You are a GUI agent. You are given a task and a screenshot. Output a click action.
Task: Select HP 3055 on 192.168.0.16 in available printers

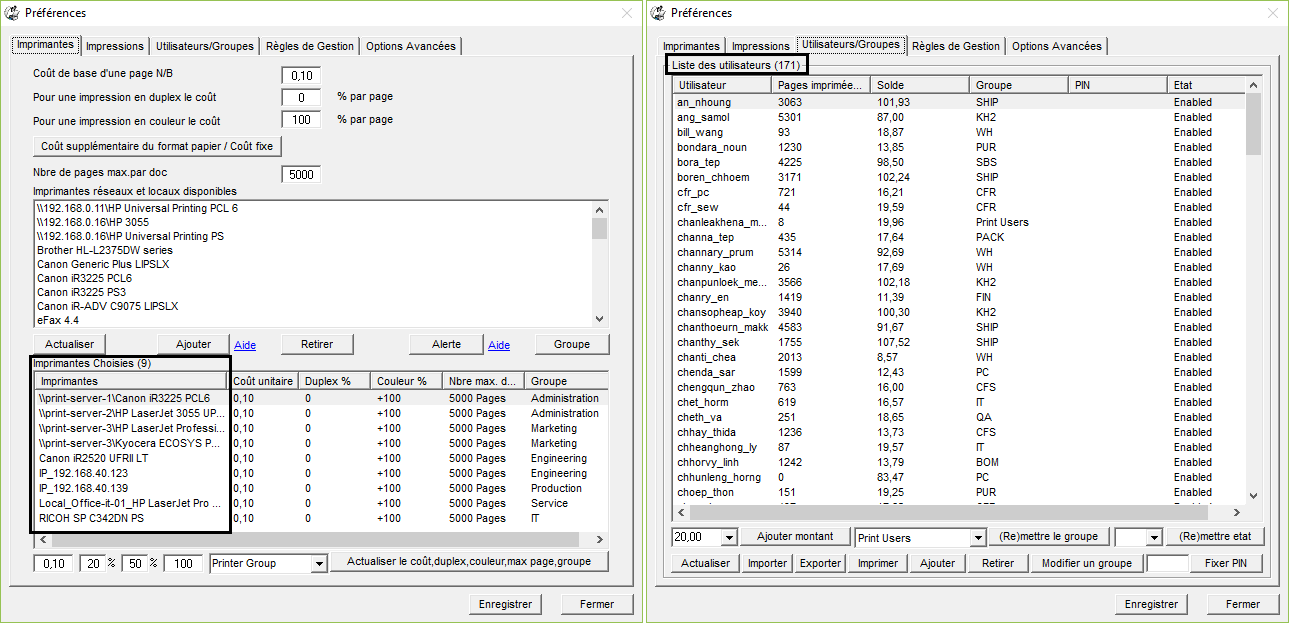[93, 224]
